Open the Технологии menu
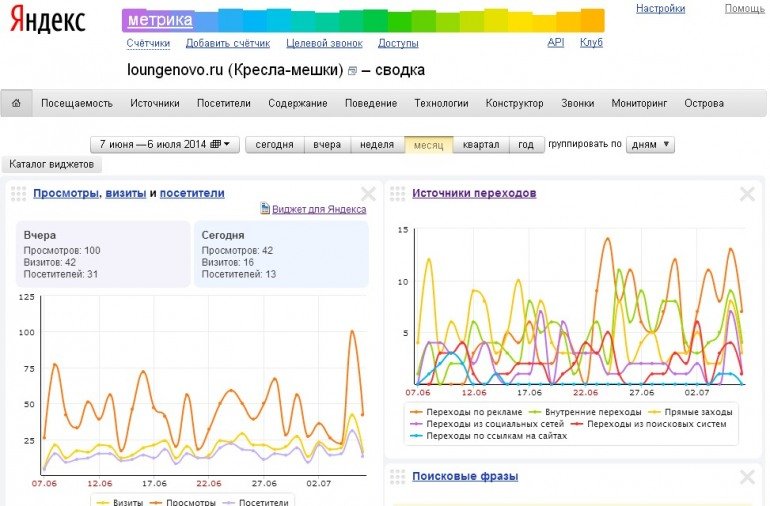The width and height of the screenshot is (770, 506). point(441,103)
